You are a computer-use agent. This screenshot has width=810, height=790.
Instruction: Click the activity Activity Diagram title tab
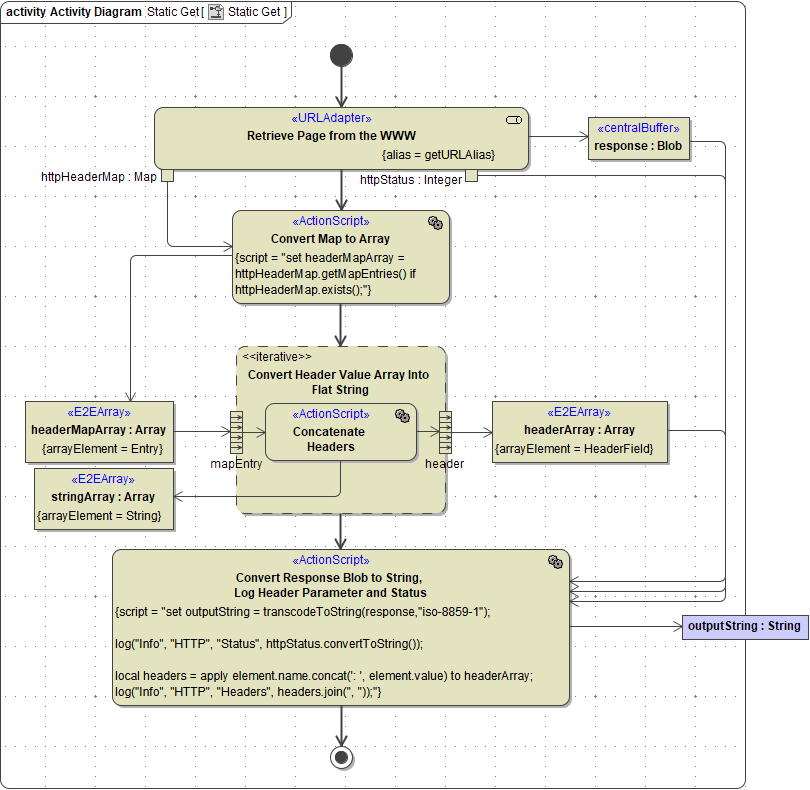click(74, 11)
